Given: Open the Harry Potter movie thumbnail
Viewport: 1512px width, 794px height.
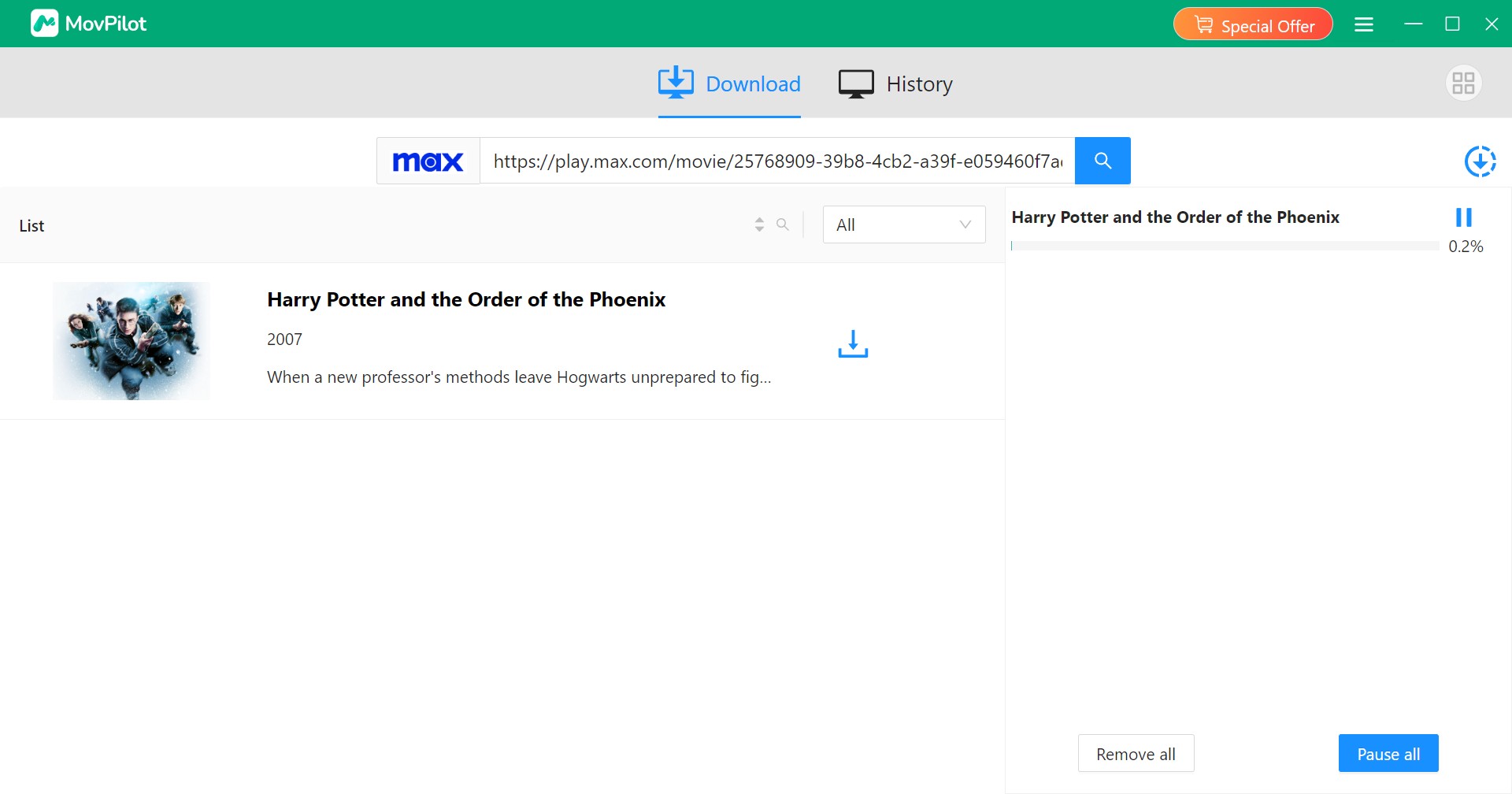Looking at the screenshot, I should (x=132, y=341).
